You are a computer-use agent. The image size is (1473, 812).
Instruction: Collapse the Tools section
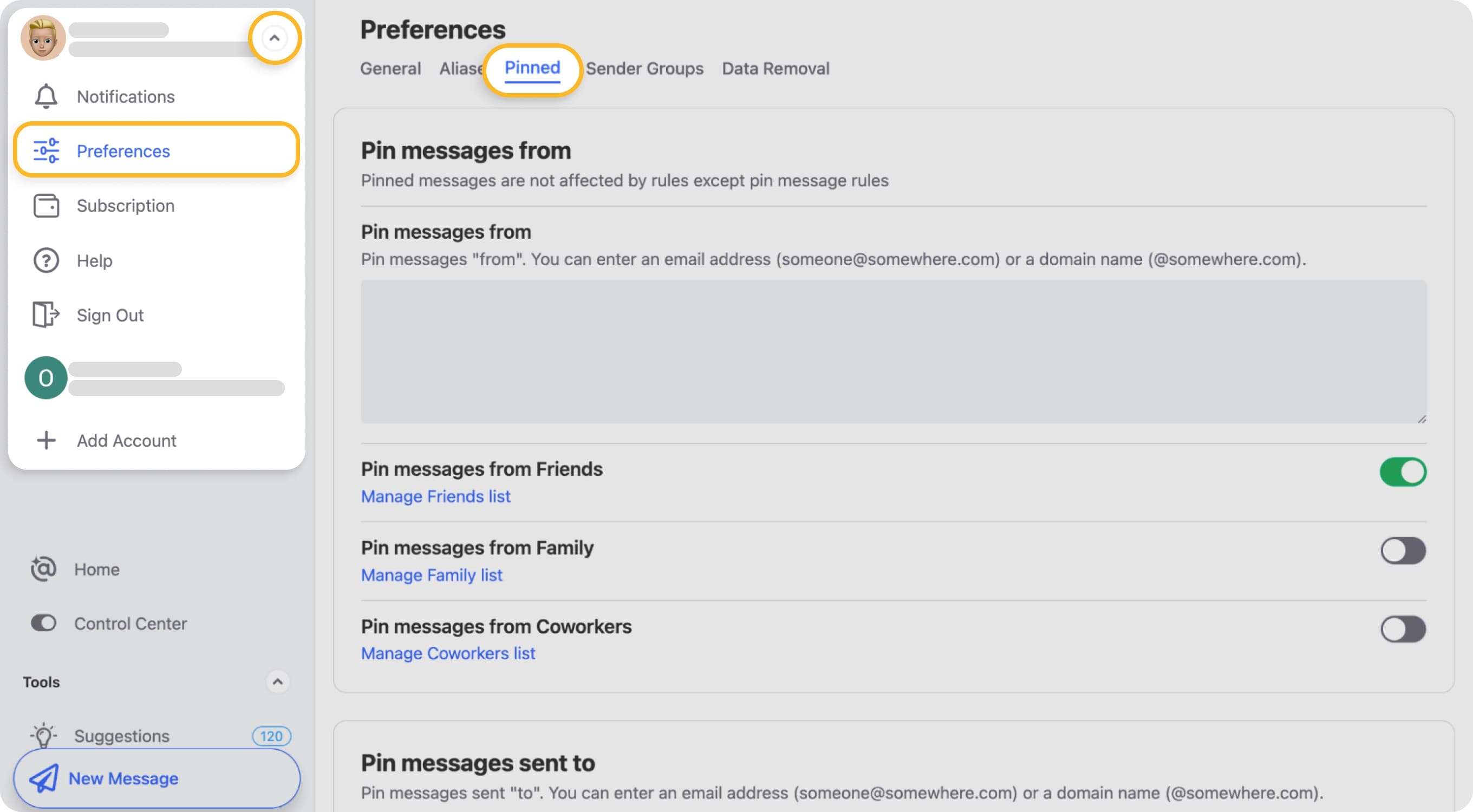click(x=278, y=681)
